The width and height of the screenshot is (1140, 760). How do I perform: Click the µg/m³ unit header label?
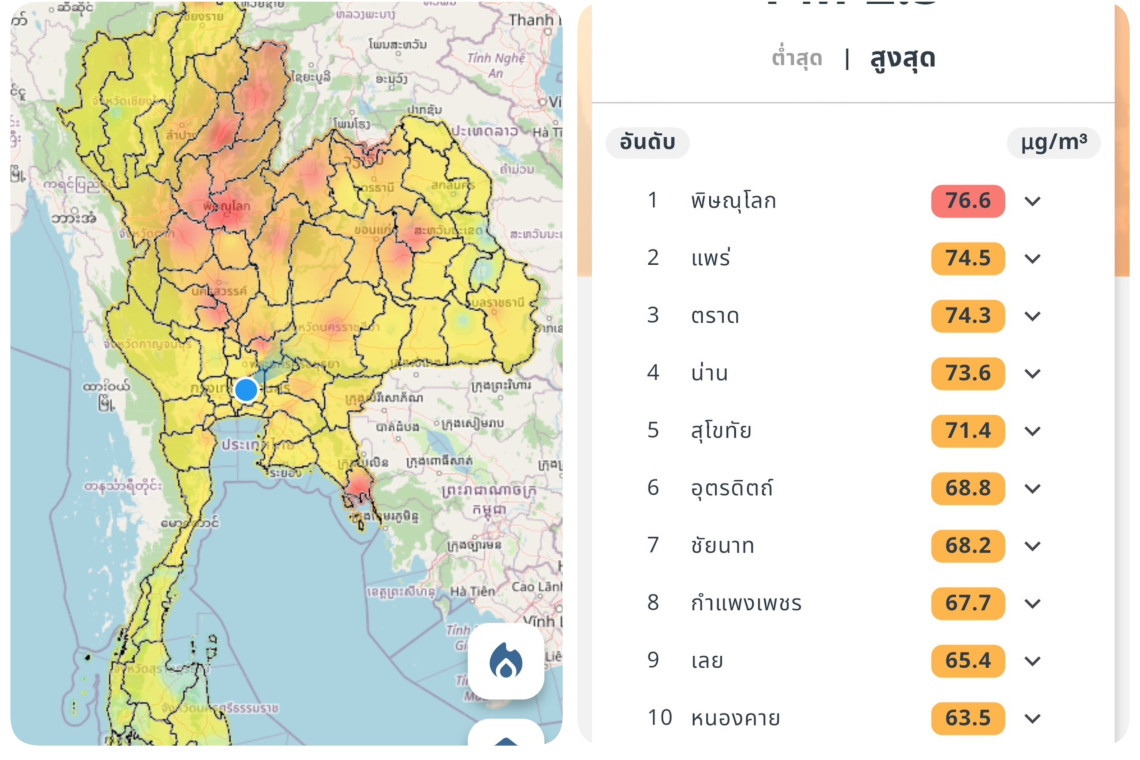(x=1053, y=143)
